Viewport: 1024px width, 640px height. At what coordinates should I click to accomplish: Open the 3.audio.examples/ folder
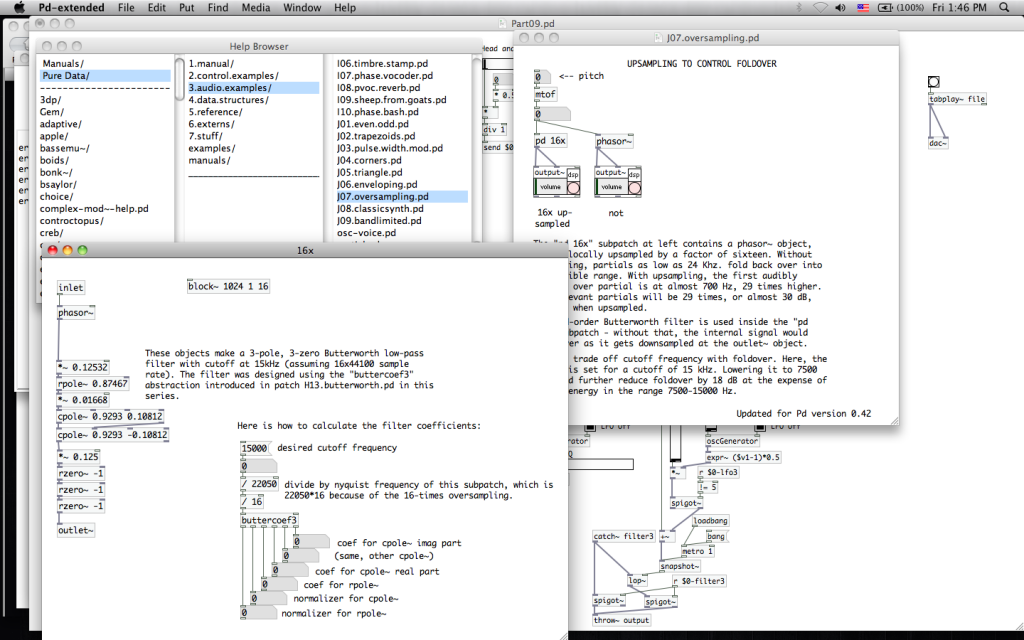[x=230, y=88]
